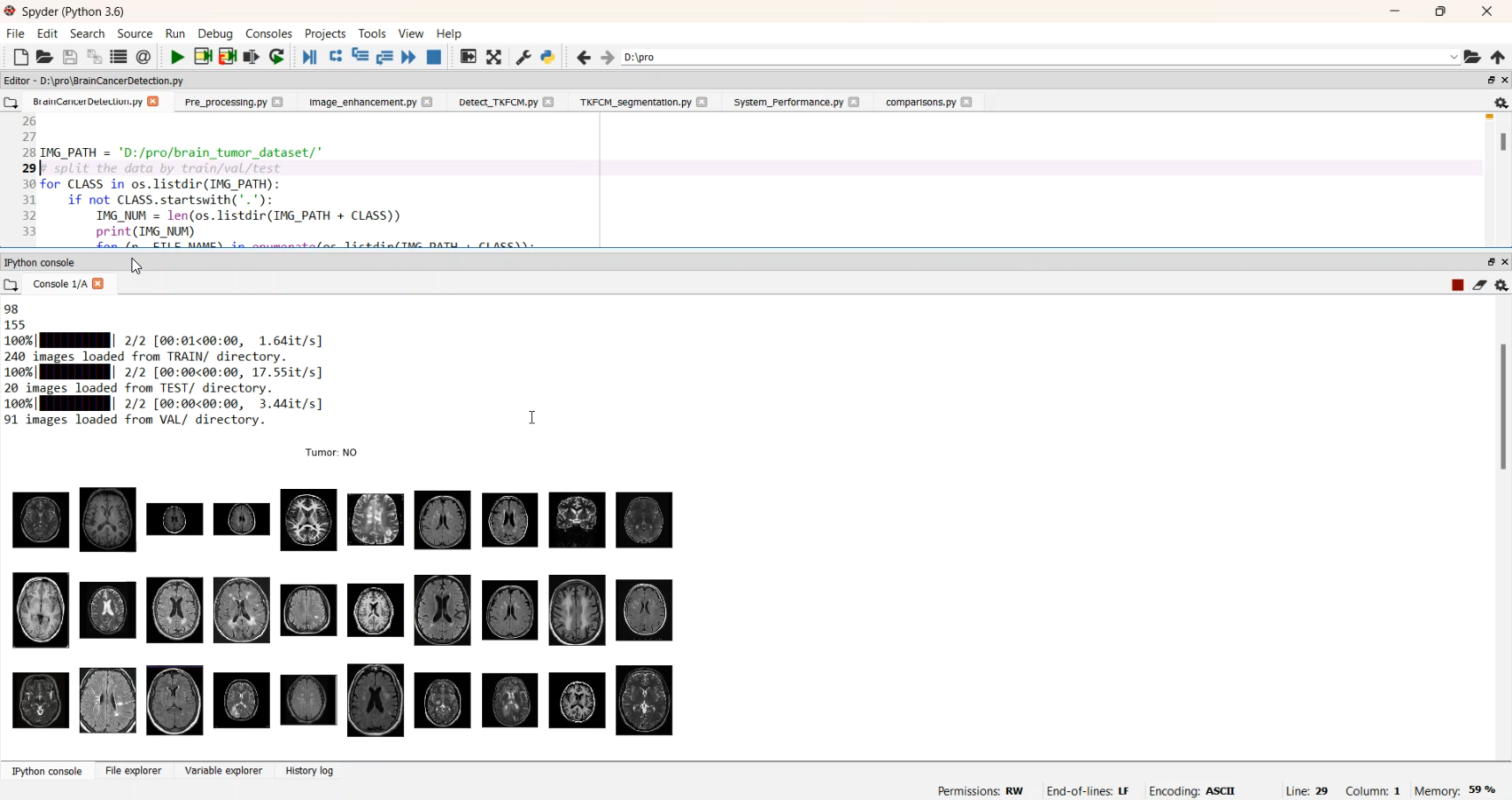This screenshot has width=1512, height=800.
Task: Maximize the current pane
Action: coord(469,58)
